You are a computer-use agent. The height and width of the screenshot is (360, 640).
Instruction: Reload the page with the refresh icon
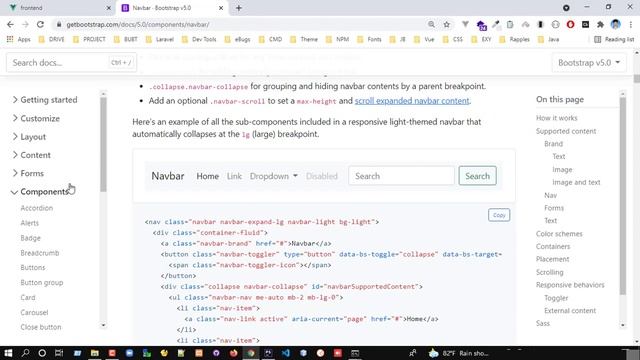coord(40,24)
